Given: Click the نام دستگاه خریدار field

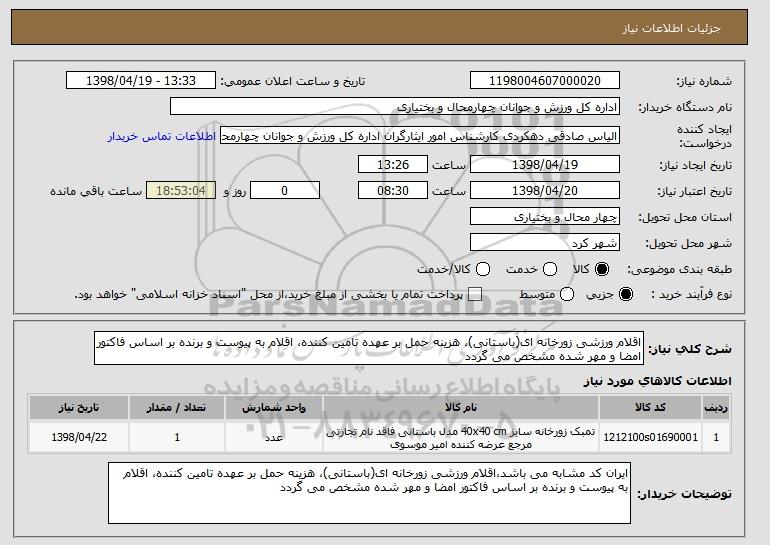Looking at the screenshot, I should pyautogui.click(x=395, y=107).
